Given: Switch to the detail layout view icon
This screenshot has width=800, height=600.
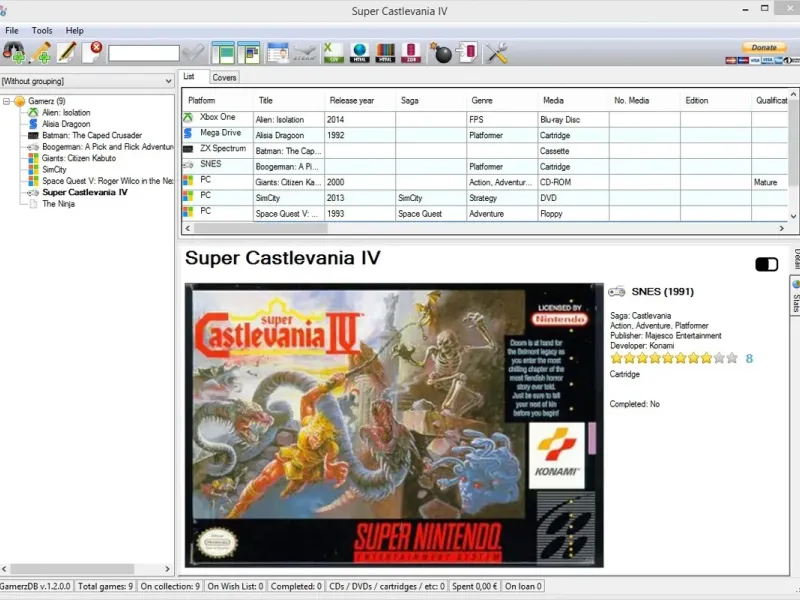Looking at the screenshot, I should point(223,53).
